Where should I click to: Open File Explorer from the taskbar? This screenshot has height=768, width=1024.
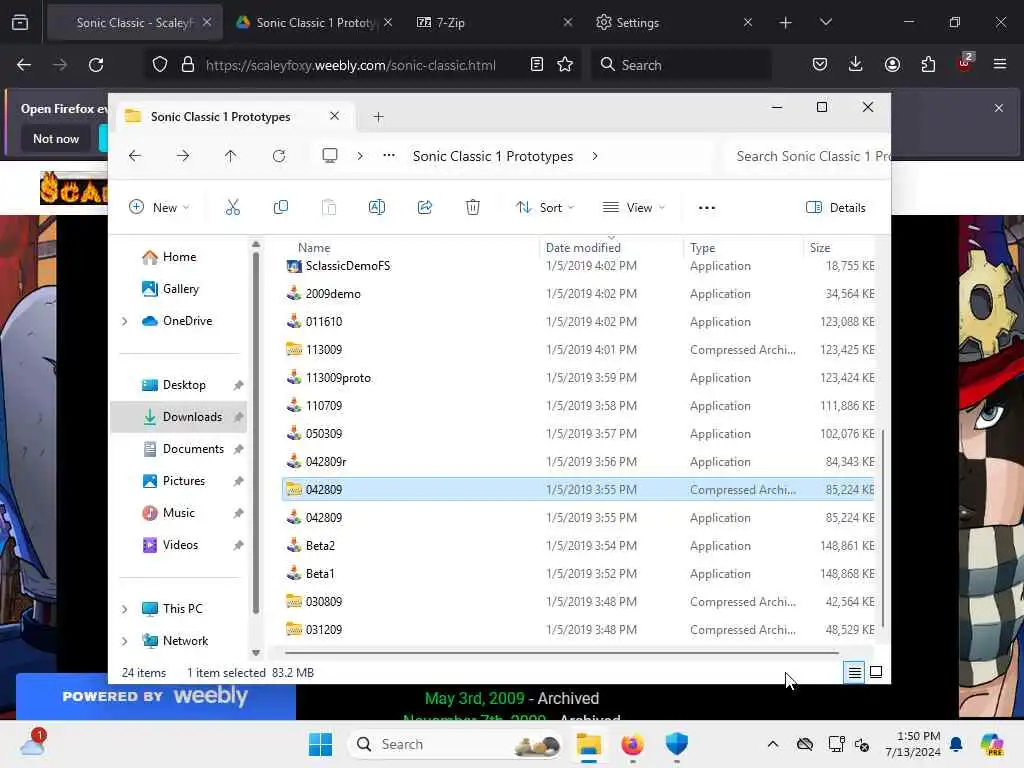point(588,744)
